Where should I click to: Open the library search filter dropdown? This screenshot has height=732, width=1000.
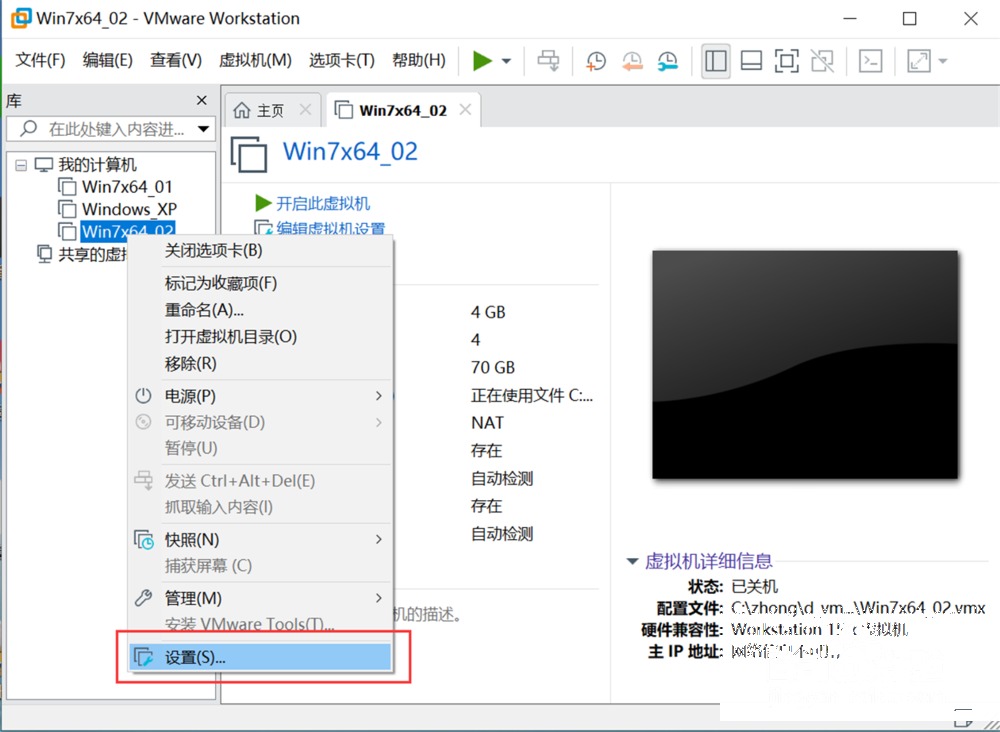tap(203, 129)
